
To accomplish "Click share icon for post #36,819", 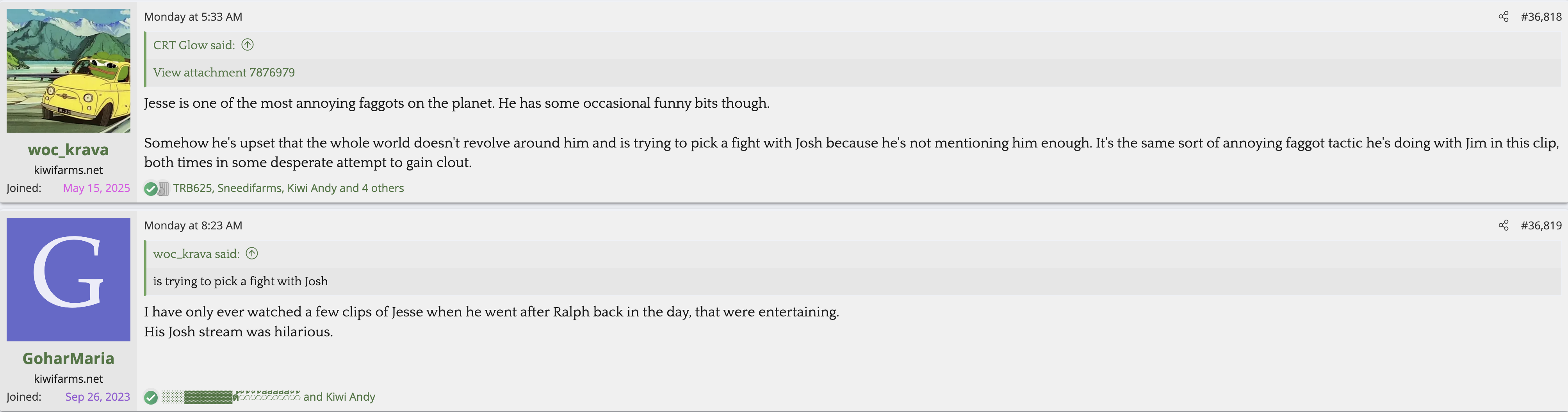I will (x=1503, y=226).
